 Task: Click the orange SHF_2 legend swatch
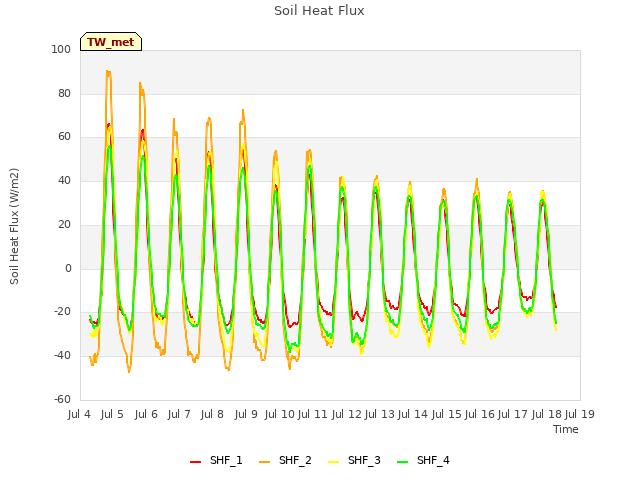[264, 462]
